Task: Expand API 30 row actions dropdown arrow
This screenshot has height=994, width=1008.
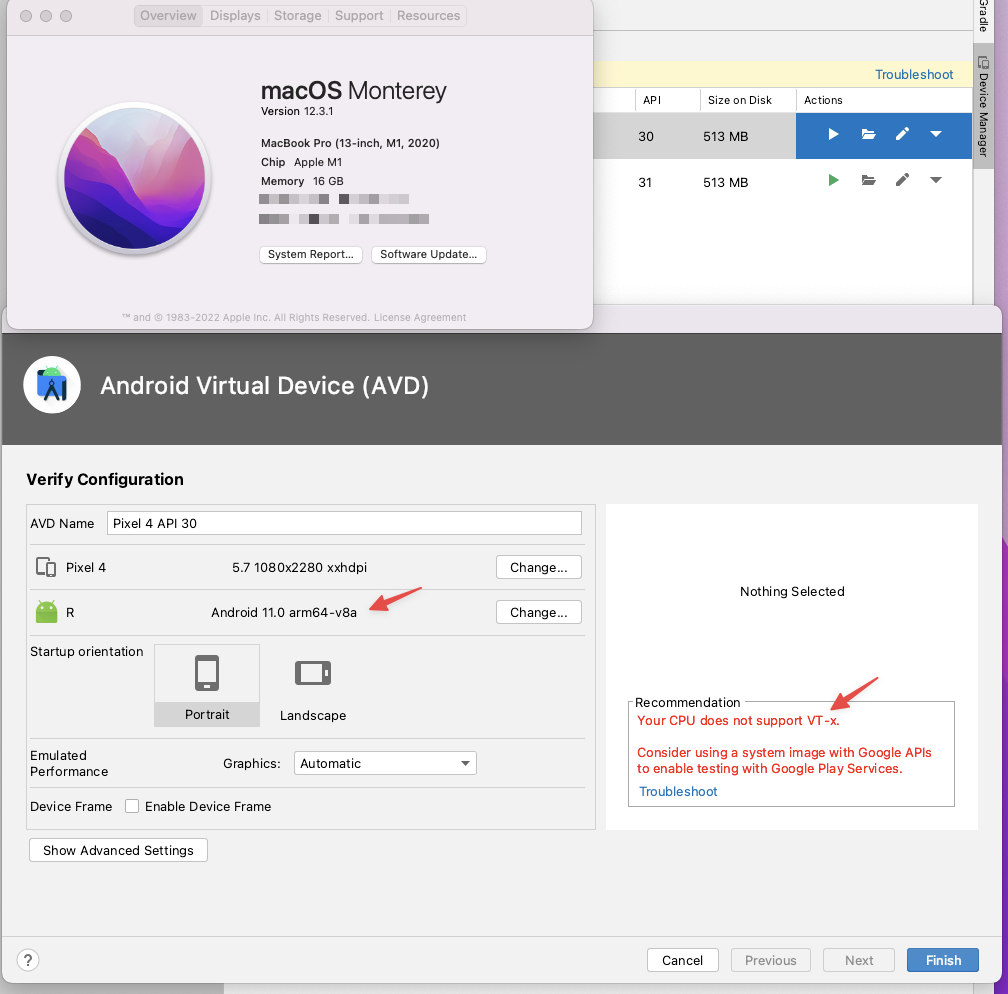Action: (936, 134)
